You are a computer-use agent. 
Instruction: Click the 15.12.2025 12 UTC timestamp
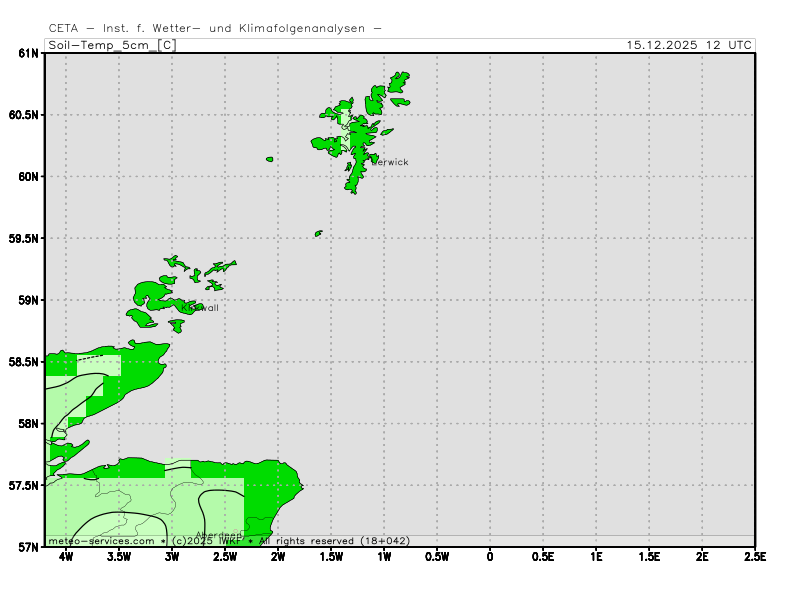point(689,45)
